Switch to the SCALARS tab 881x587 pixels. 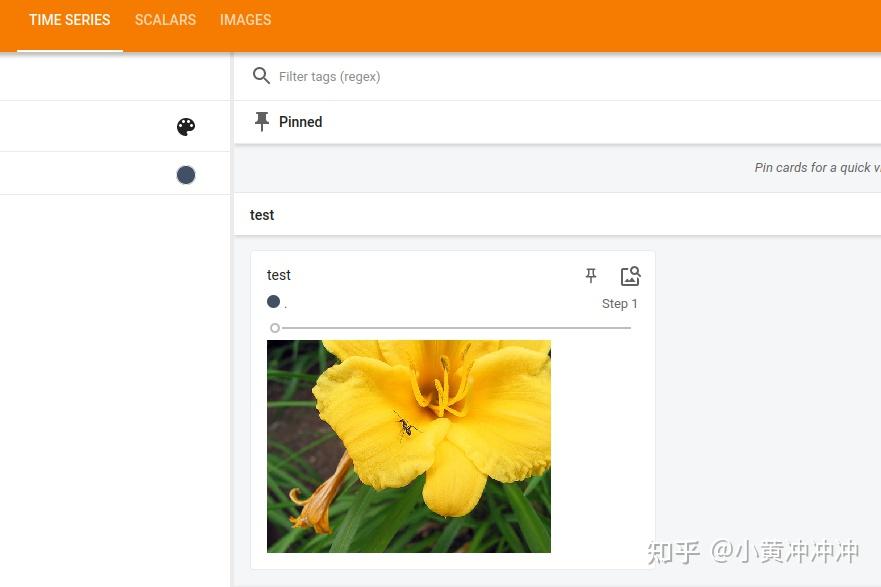click(165, 20)
